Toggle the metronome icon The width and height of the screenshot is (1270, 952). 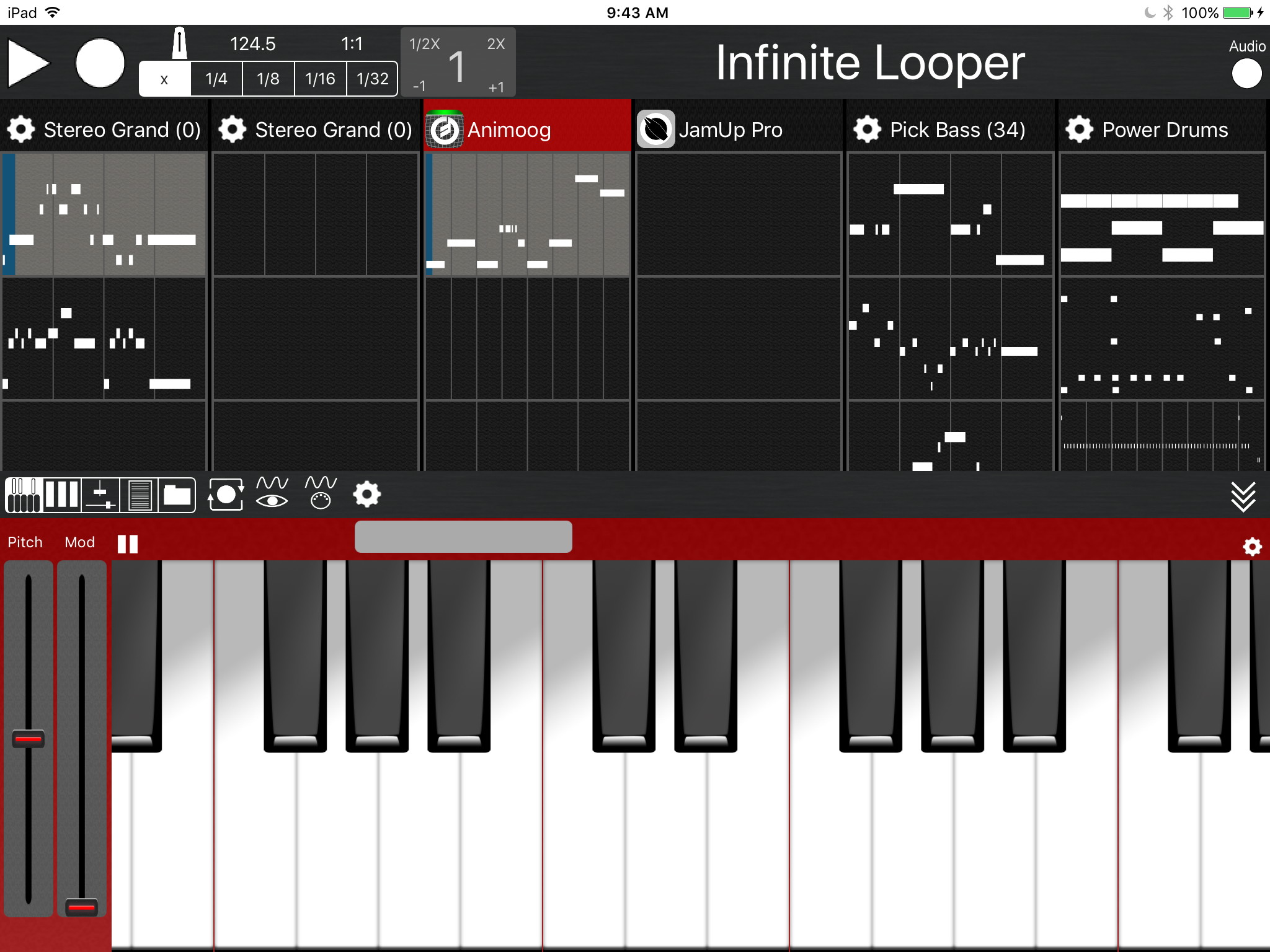[179, 43]
